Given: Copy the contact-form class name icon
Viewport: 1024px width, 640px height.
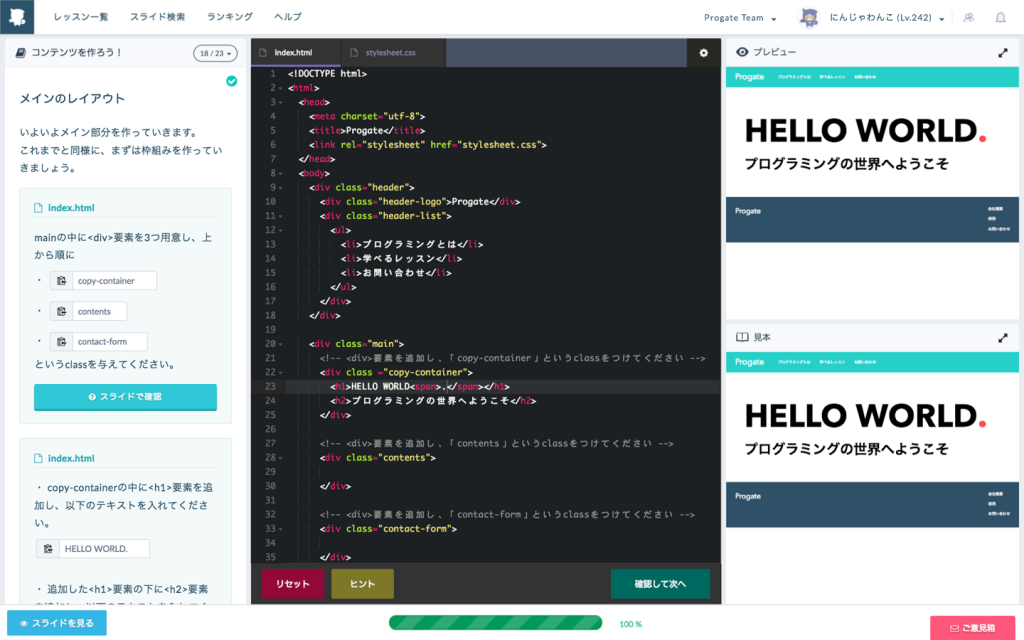Looking at the screenshot, I should tap(61, 342).
